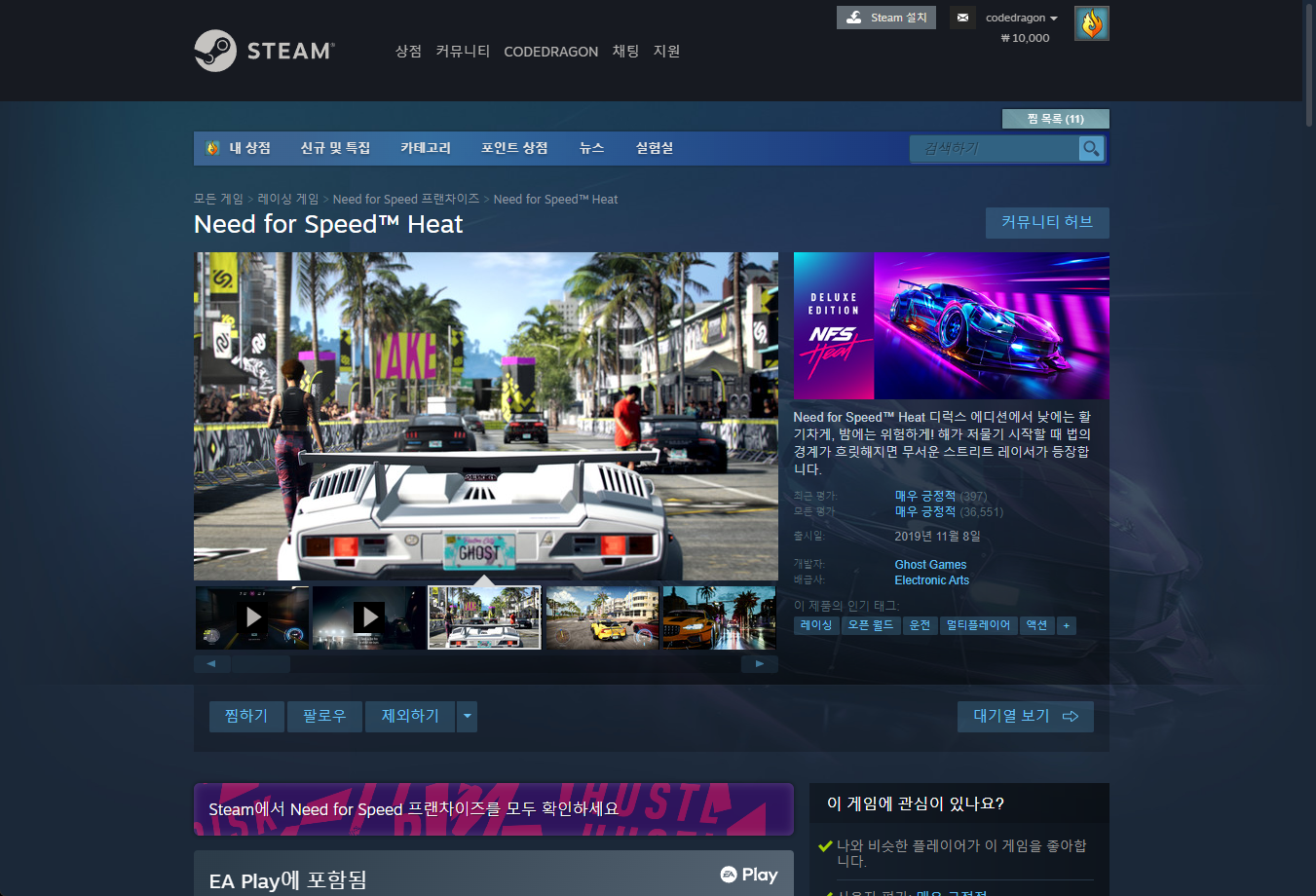Select the 오픈 월드 tag
The width and height of the screenshot is (1316, 896).
[870, 625]
